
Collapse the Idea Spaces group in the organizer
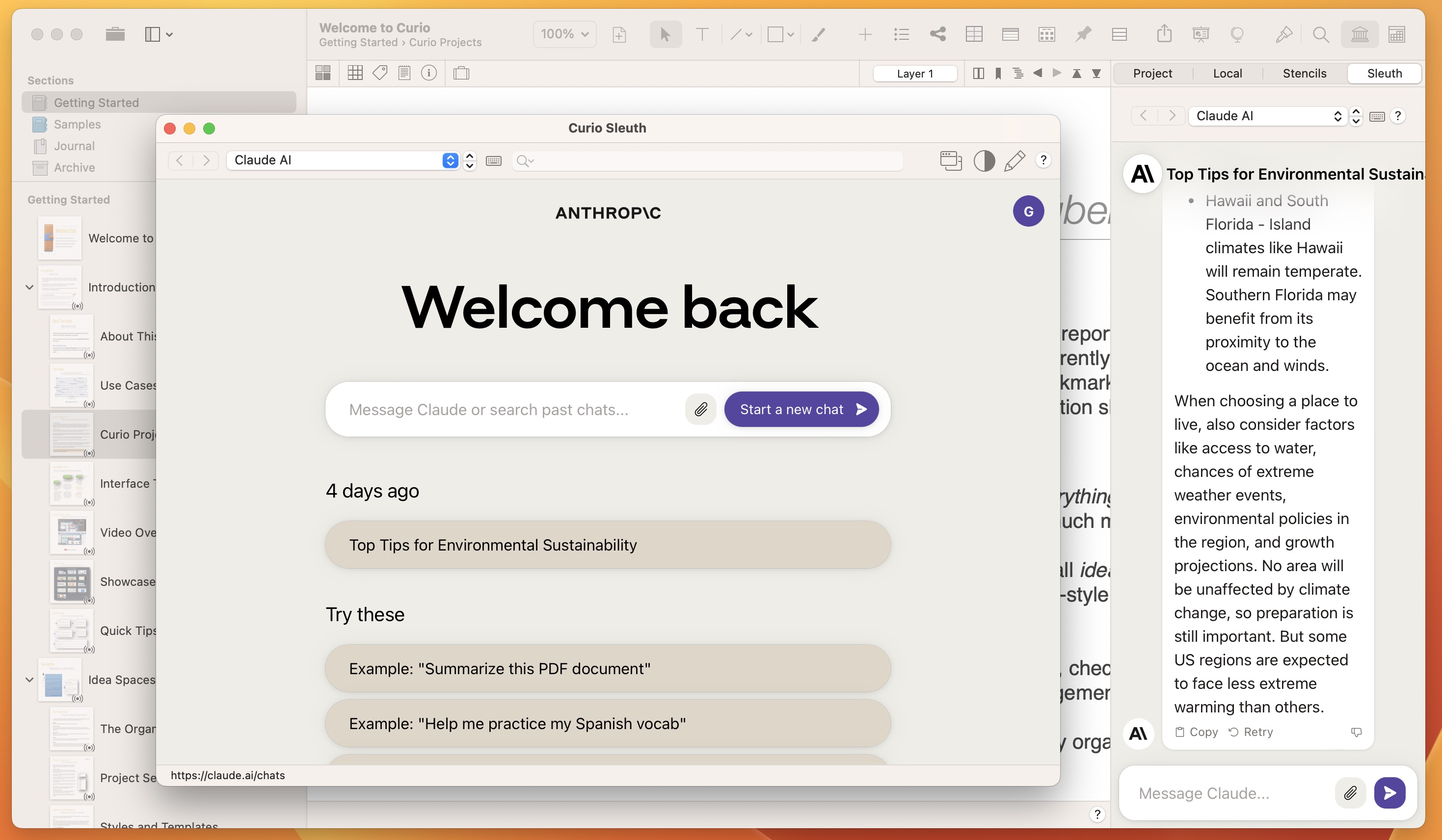click(29, 680)
